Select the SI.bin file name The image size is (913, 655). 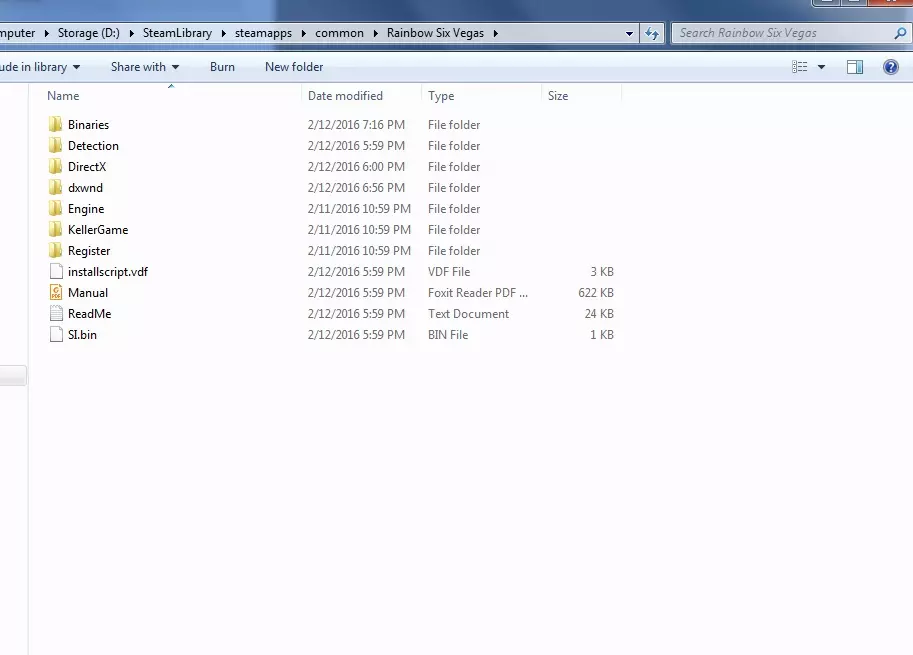(82, 334)
